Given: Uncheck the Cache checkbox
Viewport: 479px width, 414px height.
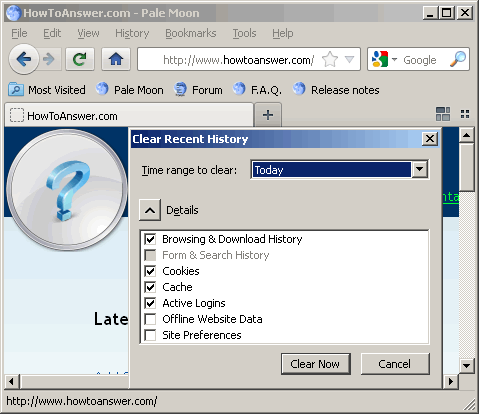Looking at the screenshot, I should [x=150, y=287].
